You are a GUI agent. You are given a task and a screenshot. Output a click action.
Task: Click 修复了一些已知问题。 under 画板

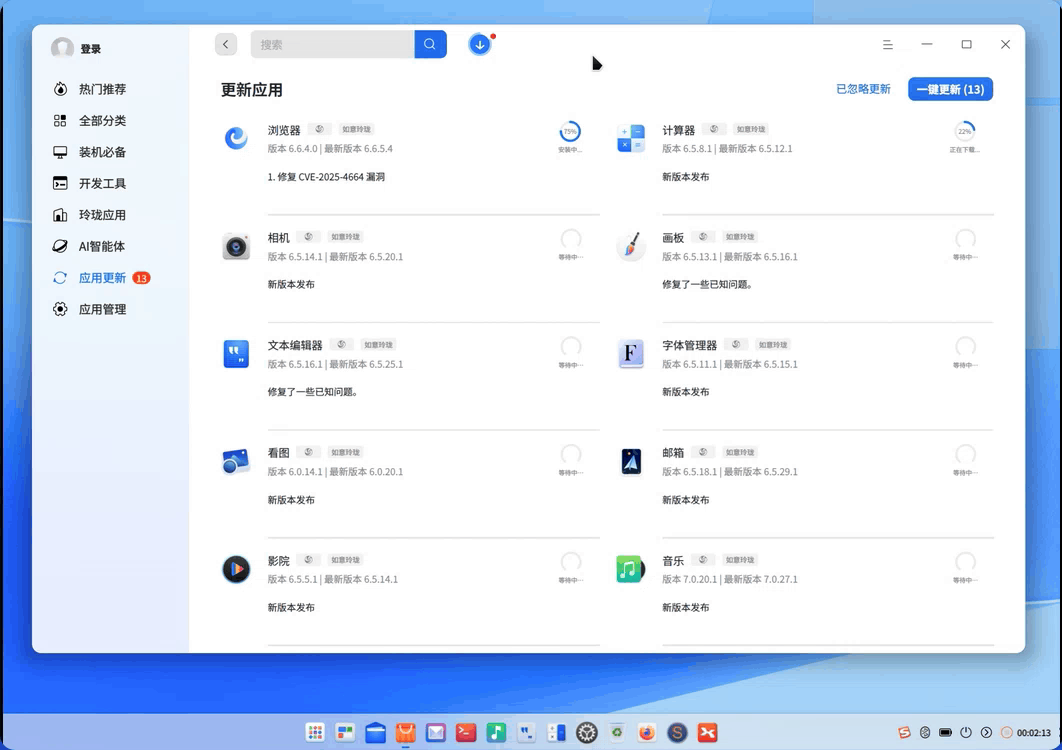(x=707, y=285)
